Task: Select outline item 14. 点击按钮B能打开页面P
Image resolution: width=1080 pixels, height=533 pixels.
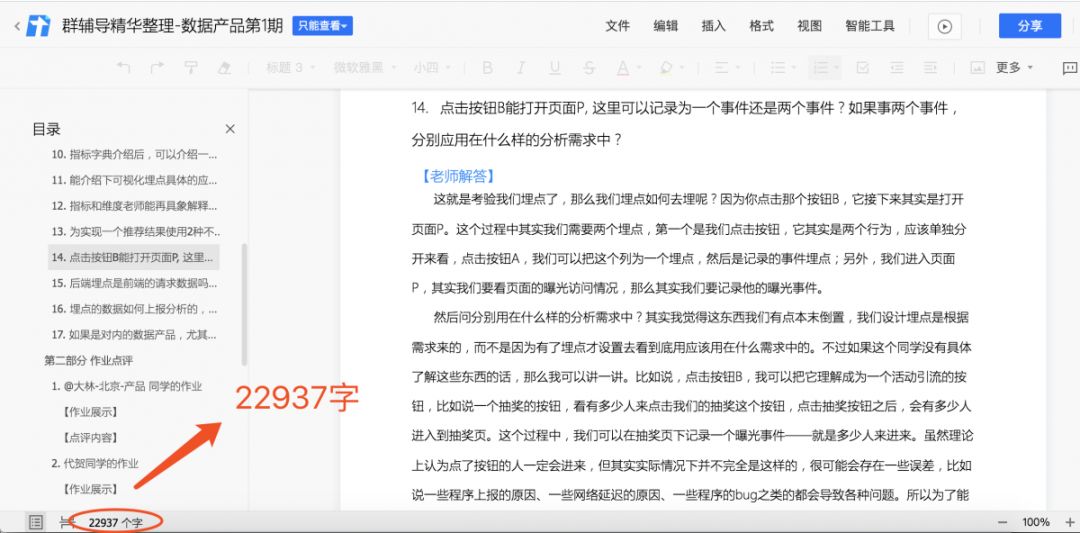Action: pos(134,257)
